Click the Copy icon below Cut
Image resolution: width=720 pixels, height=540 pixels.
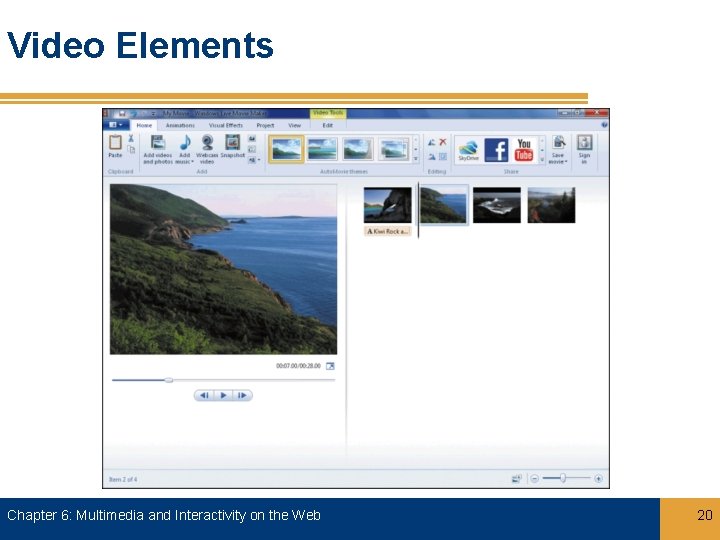coord(131,149)
